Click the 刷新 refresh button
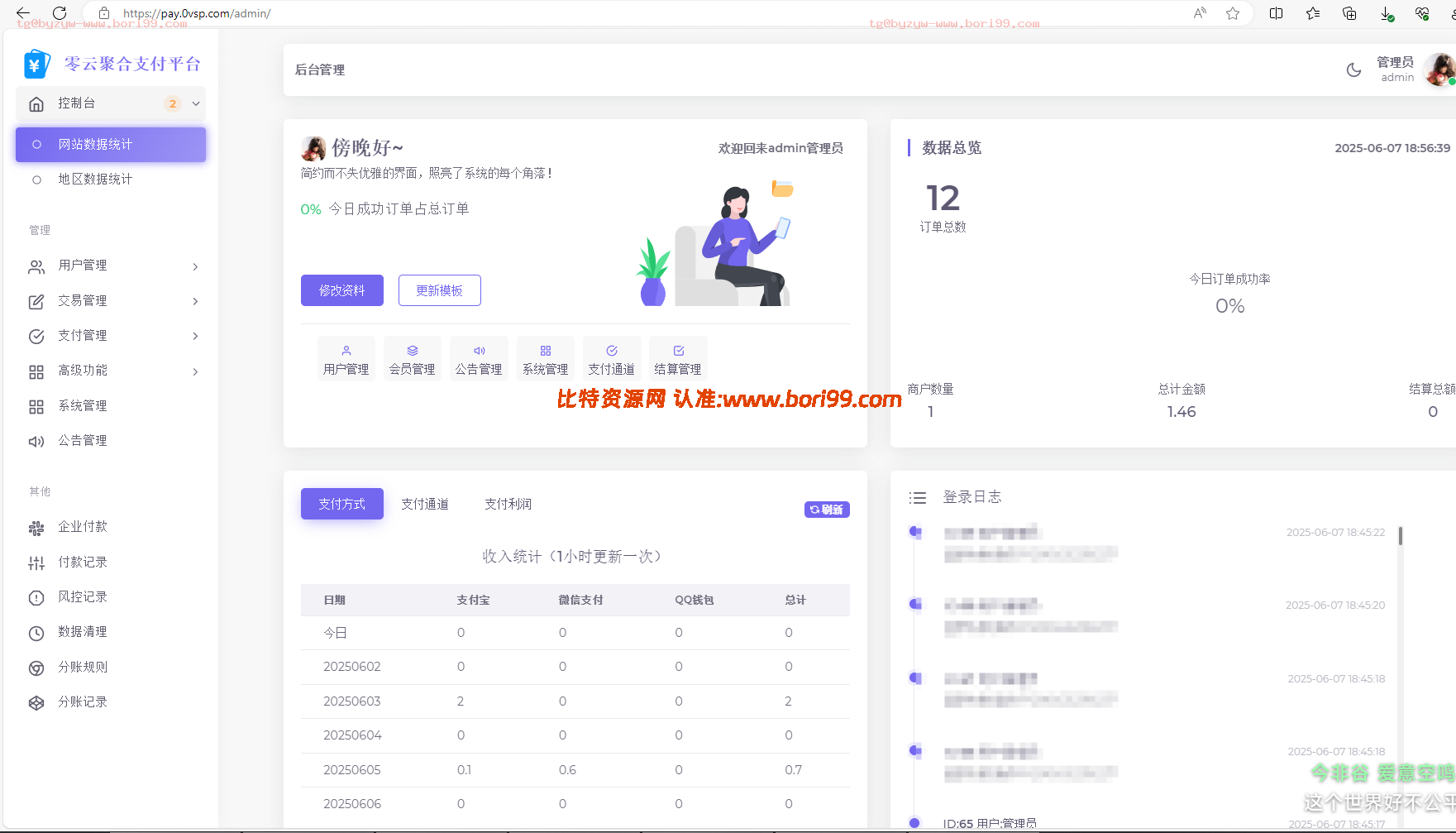 827,510
